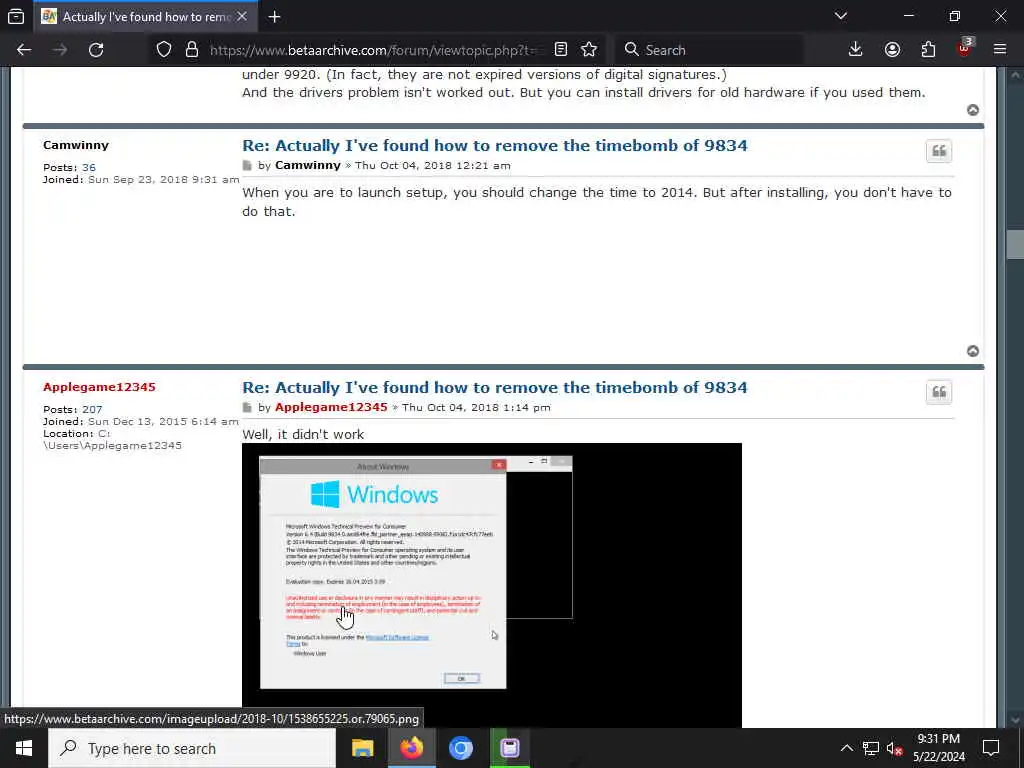Show hidden system tray icons

click(x=846, y=748)
